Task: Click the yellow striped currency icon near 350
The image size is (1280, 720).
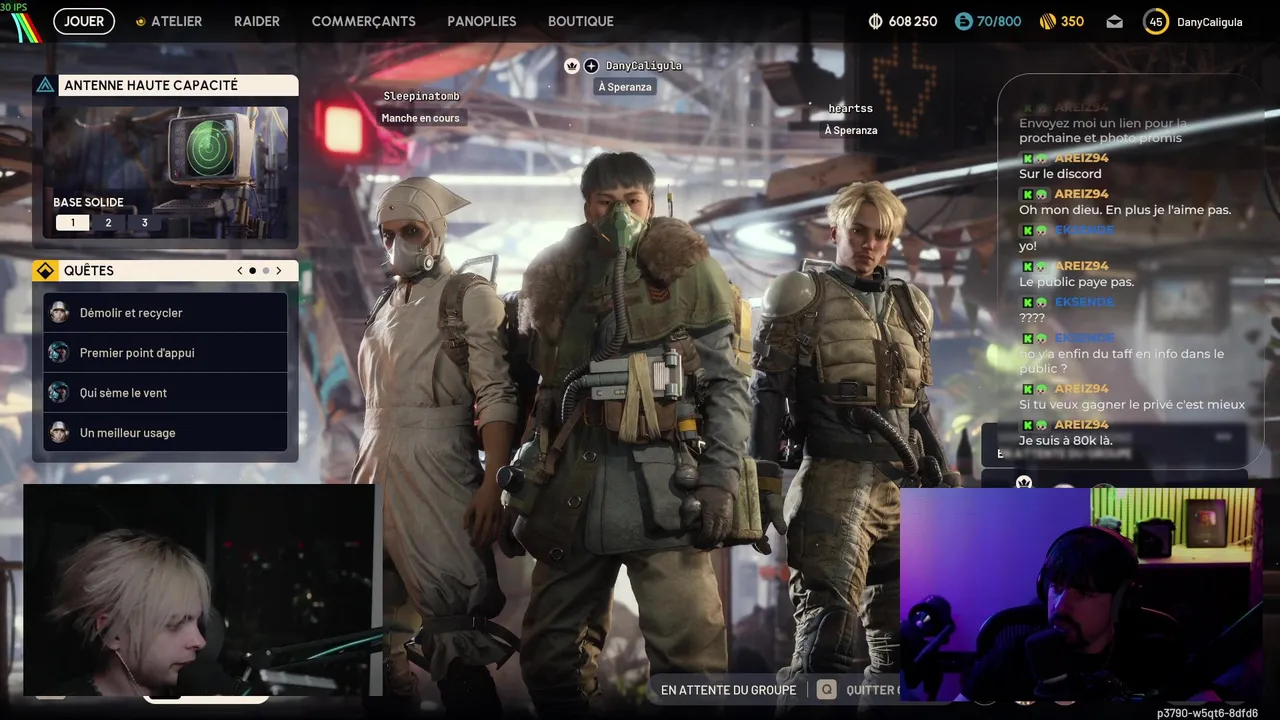Action: point(1048,21)
